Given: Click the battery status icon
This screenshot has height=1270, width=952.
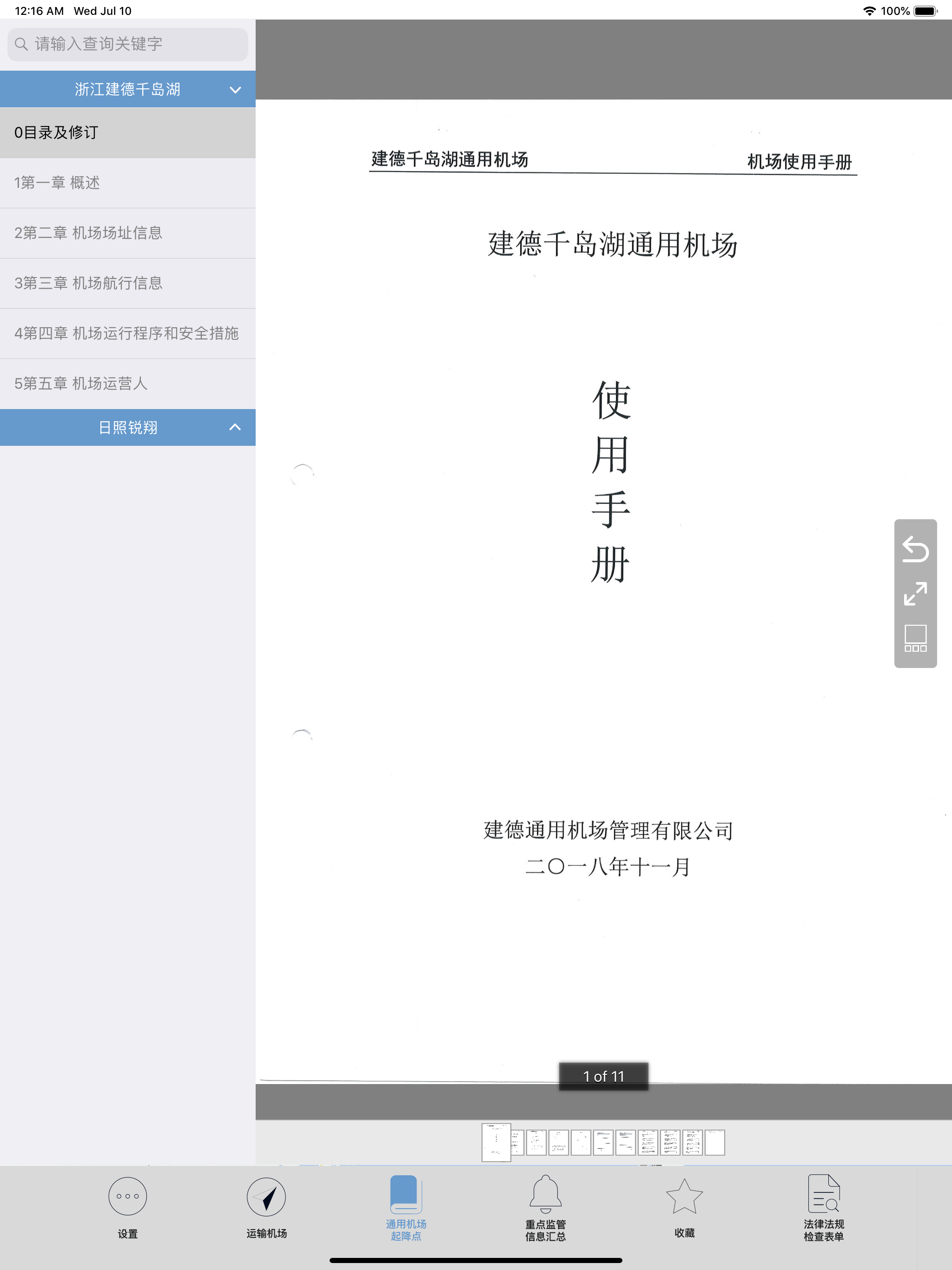Looking at the screenshot, I should coord(926,11).
